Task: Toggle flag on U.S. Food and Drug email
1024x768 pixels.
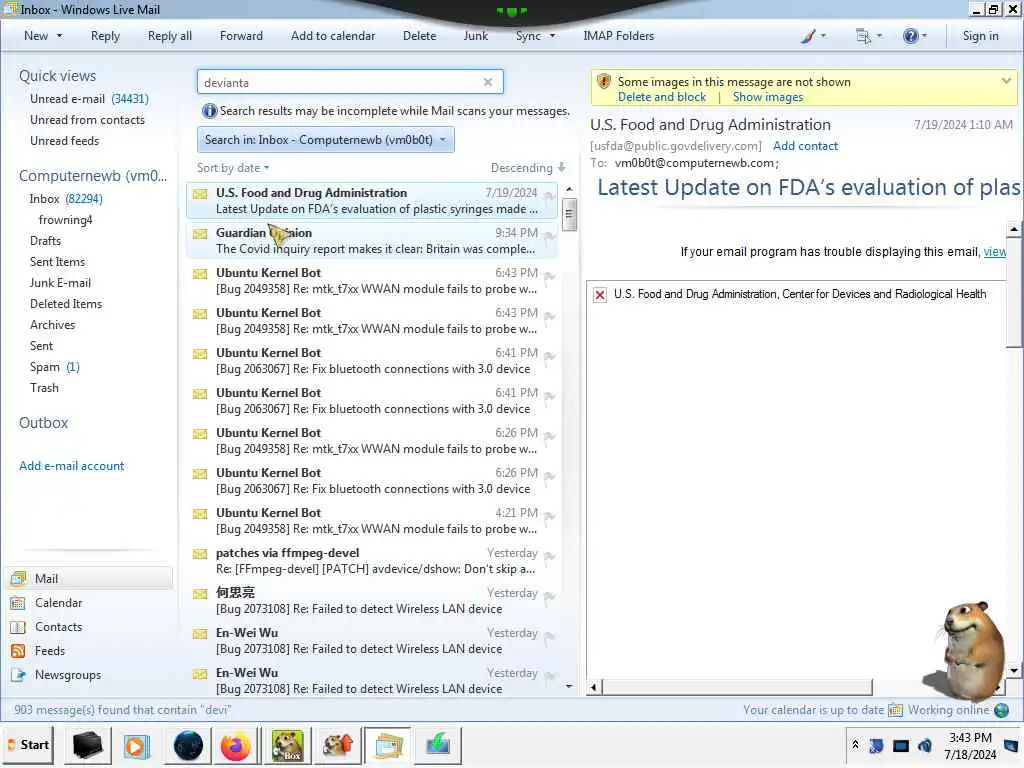Action: pyautogui.click(x=549, y=197)
